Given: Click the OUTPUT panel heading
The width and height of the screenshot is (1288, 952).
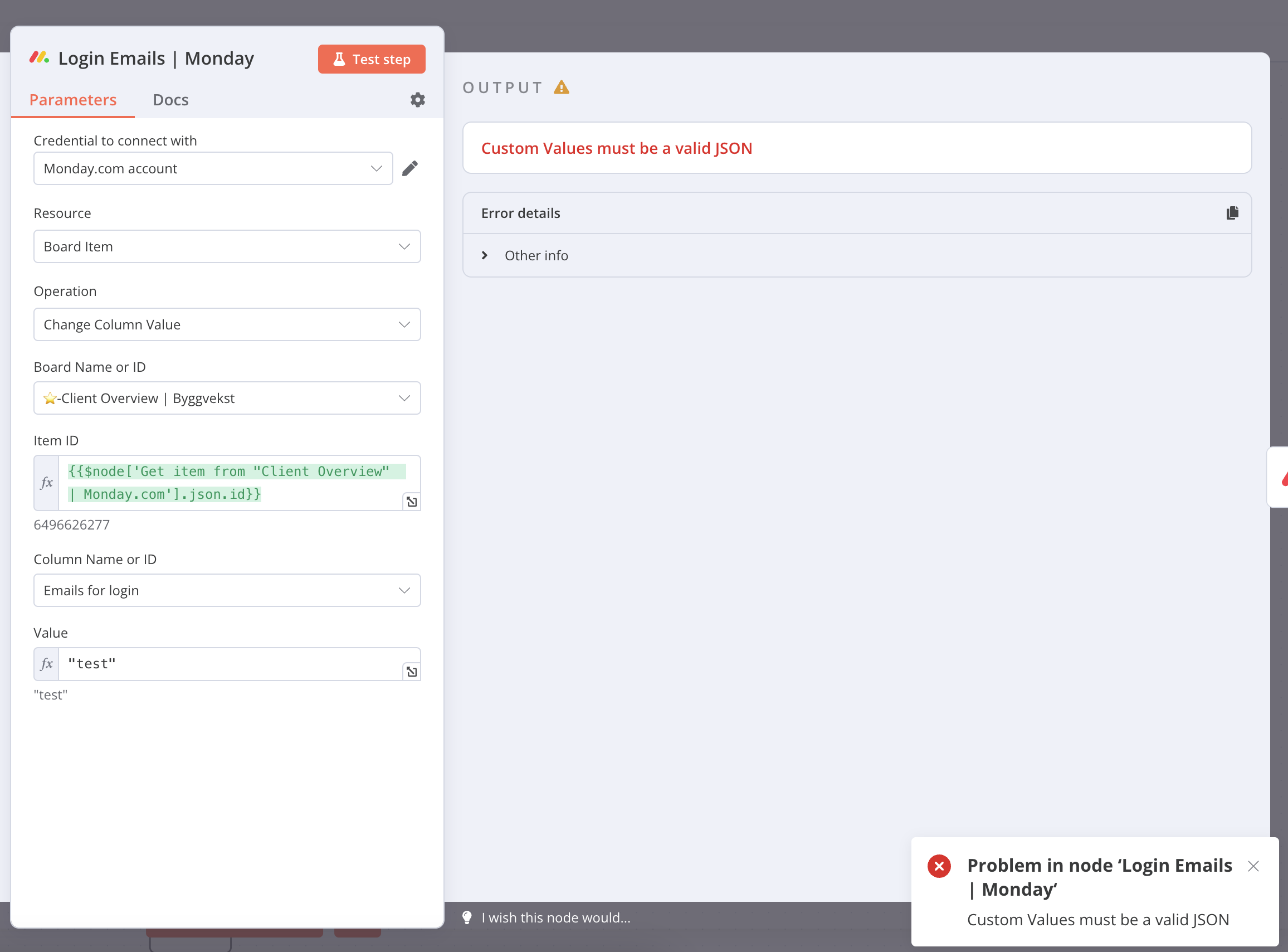Looking at the screenshot, I should [503, 88].
